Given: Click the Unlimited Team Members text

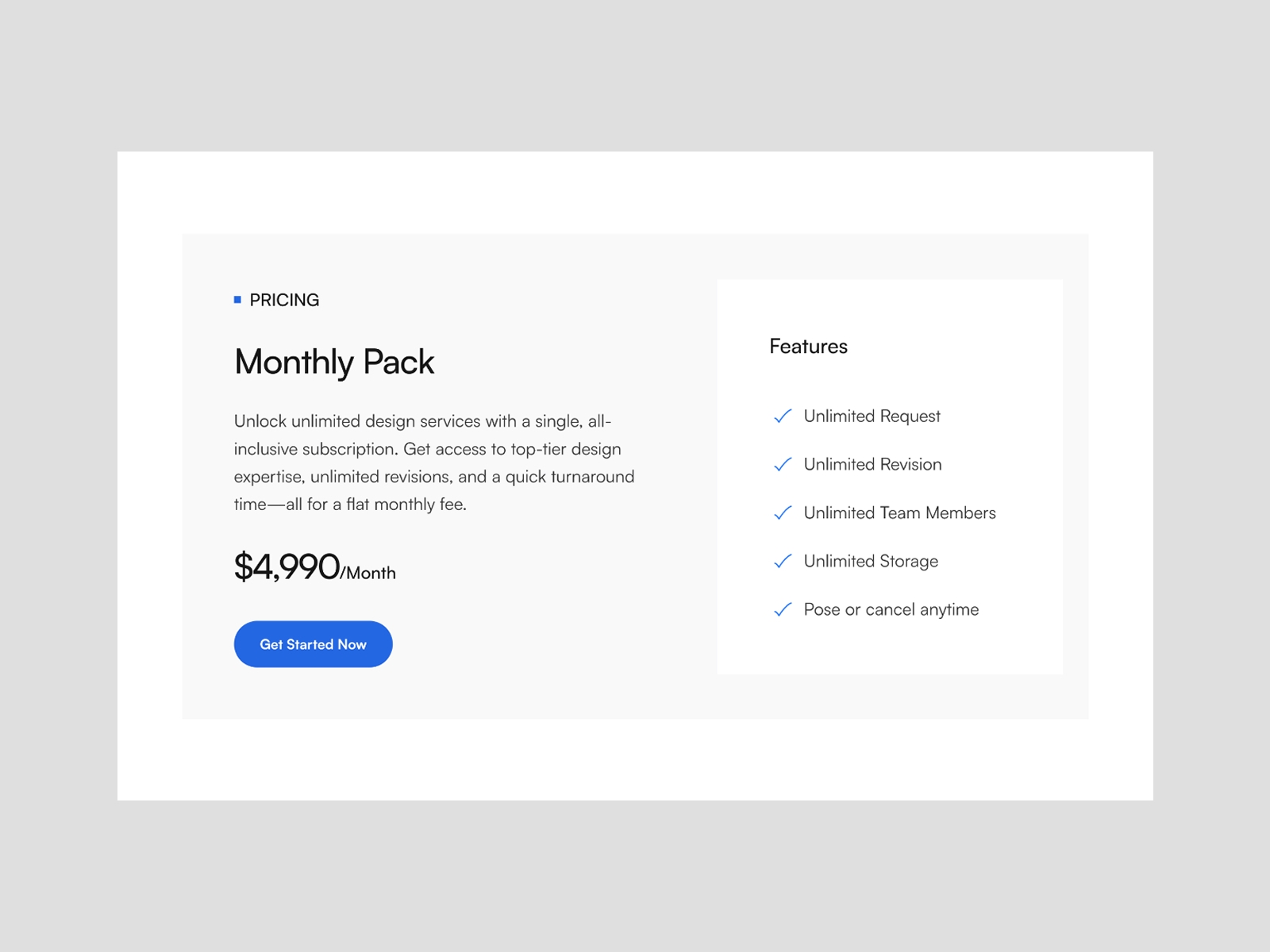Looking at the screenshot, I should coord(899,513).
